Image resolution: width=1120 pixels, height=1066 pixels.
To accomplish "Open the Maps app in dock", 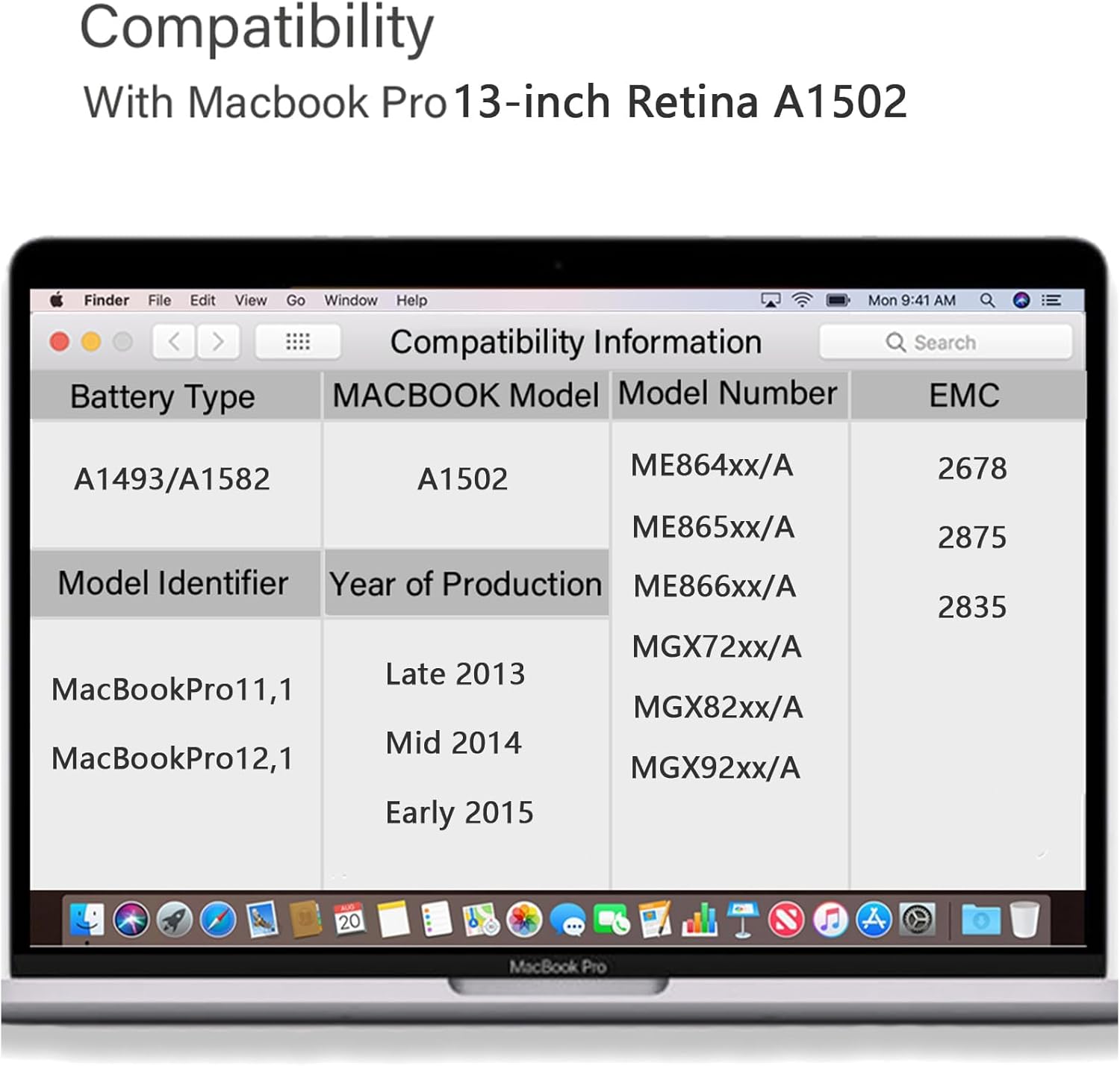I will click(481, 920).
